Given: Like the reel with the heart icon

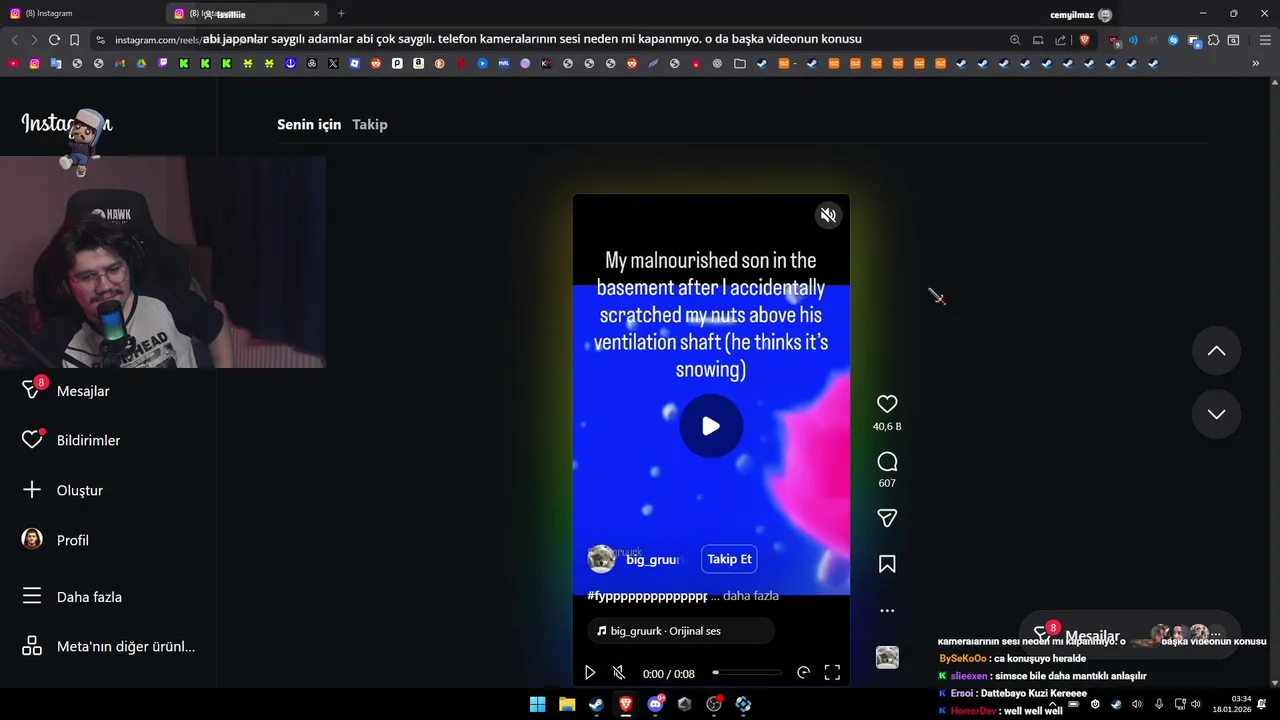Looking at the screenshot, I should coord(887,404).
